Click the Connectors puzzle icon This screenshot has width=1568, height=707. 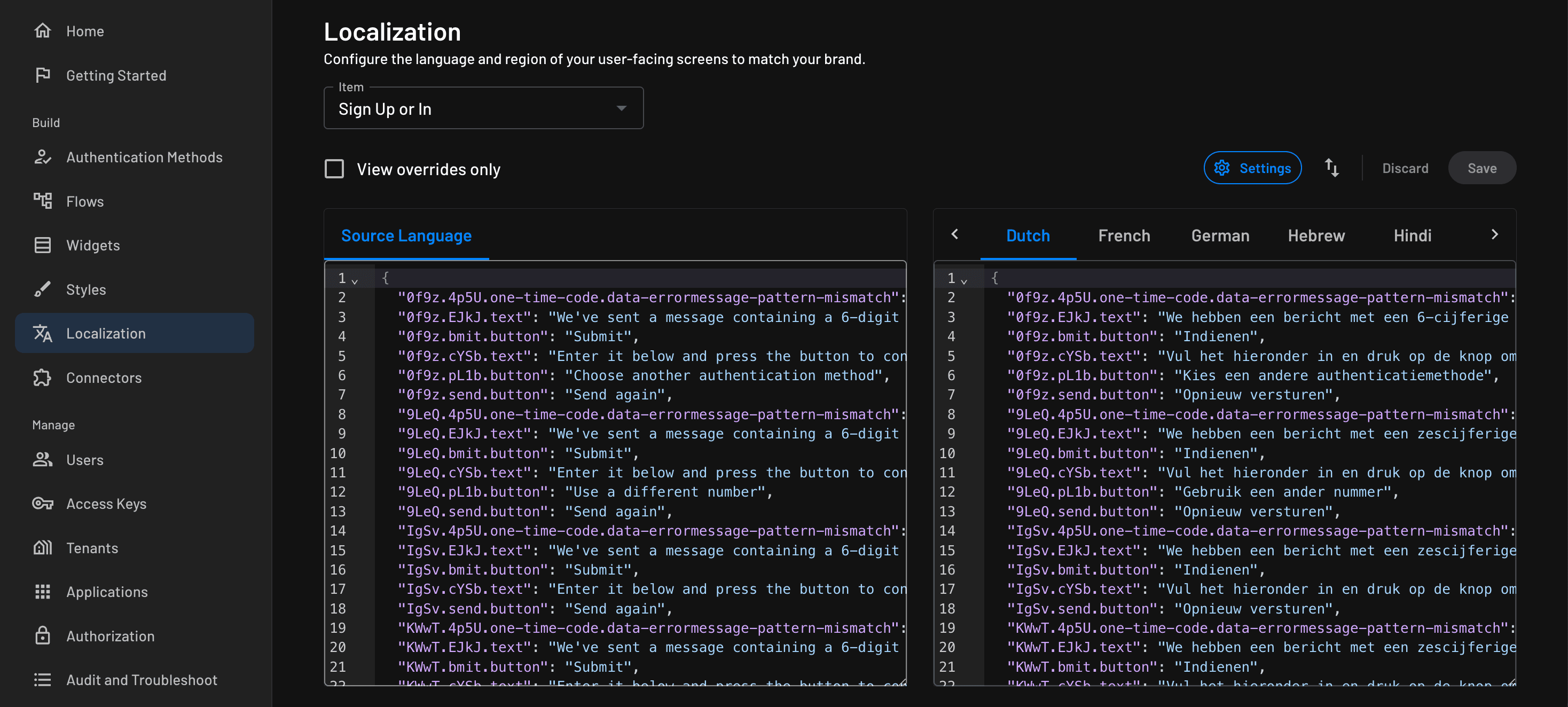(42, 377)
